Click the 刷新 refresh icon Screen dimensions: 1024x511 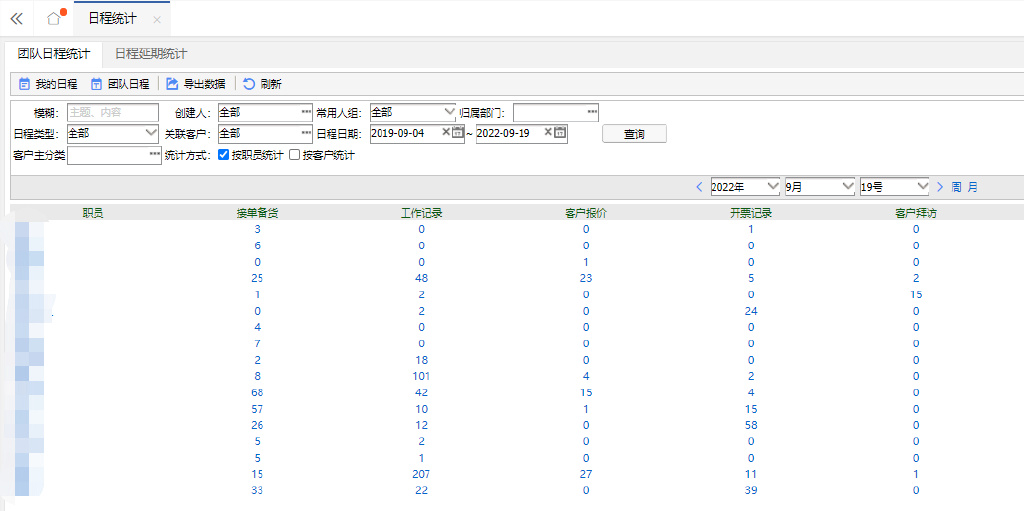pyautogui.click(x=249, y=84)
